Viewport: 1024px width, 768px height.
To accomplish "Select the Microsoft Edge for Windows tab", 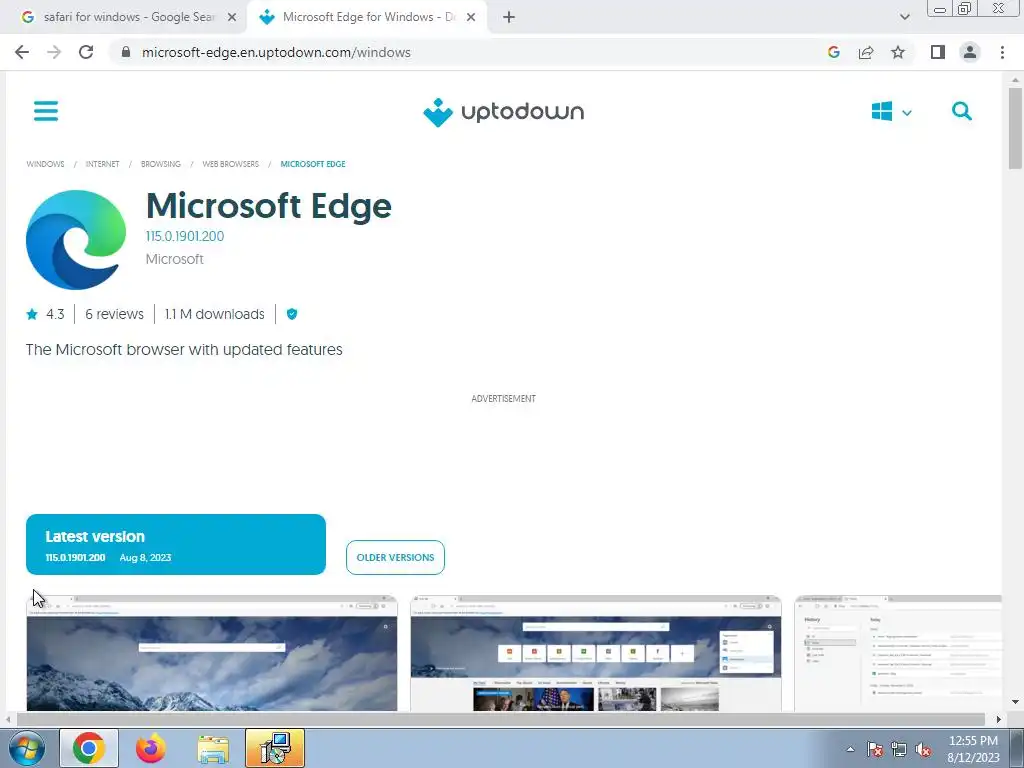I will 365,17.
